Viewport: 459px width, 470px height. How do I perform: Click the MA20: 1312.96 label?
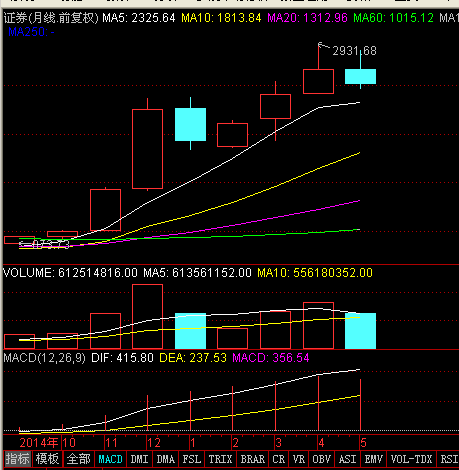tap(307, 18)
